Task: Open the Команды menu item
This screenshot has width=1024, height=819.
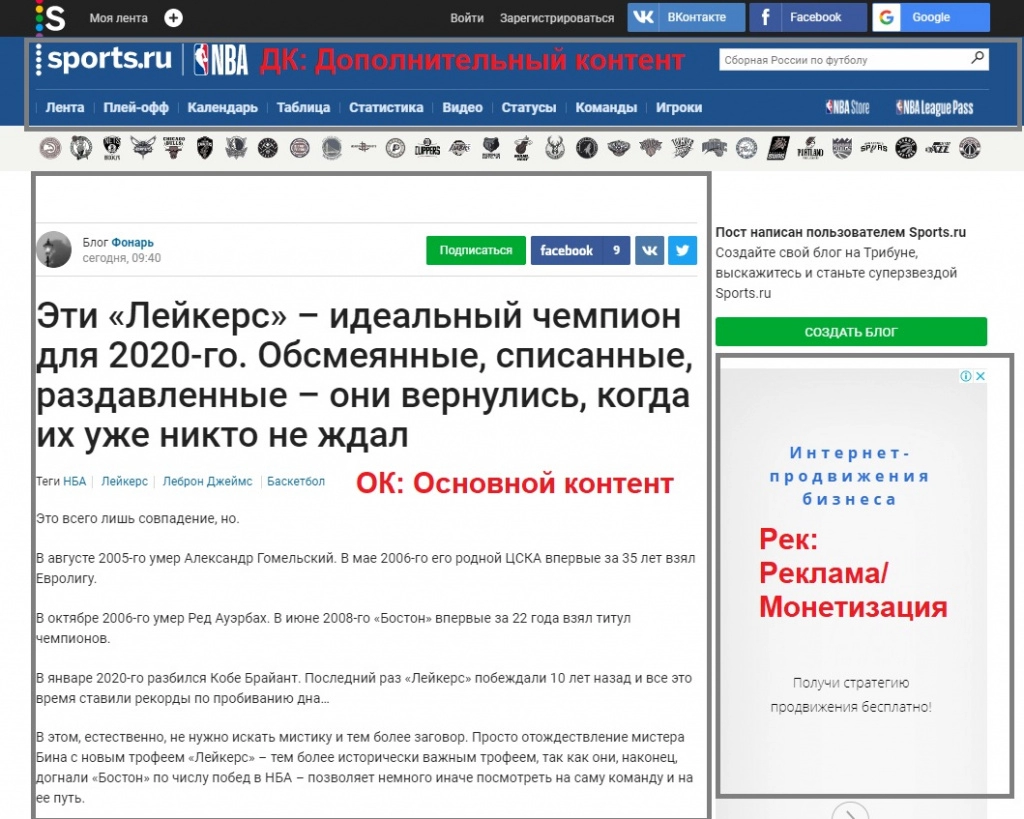Action: pyautogui.click(x=606, y=107)
